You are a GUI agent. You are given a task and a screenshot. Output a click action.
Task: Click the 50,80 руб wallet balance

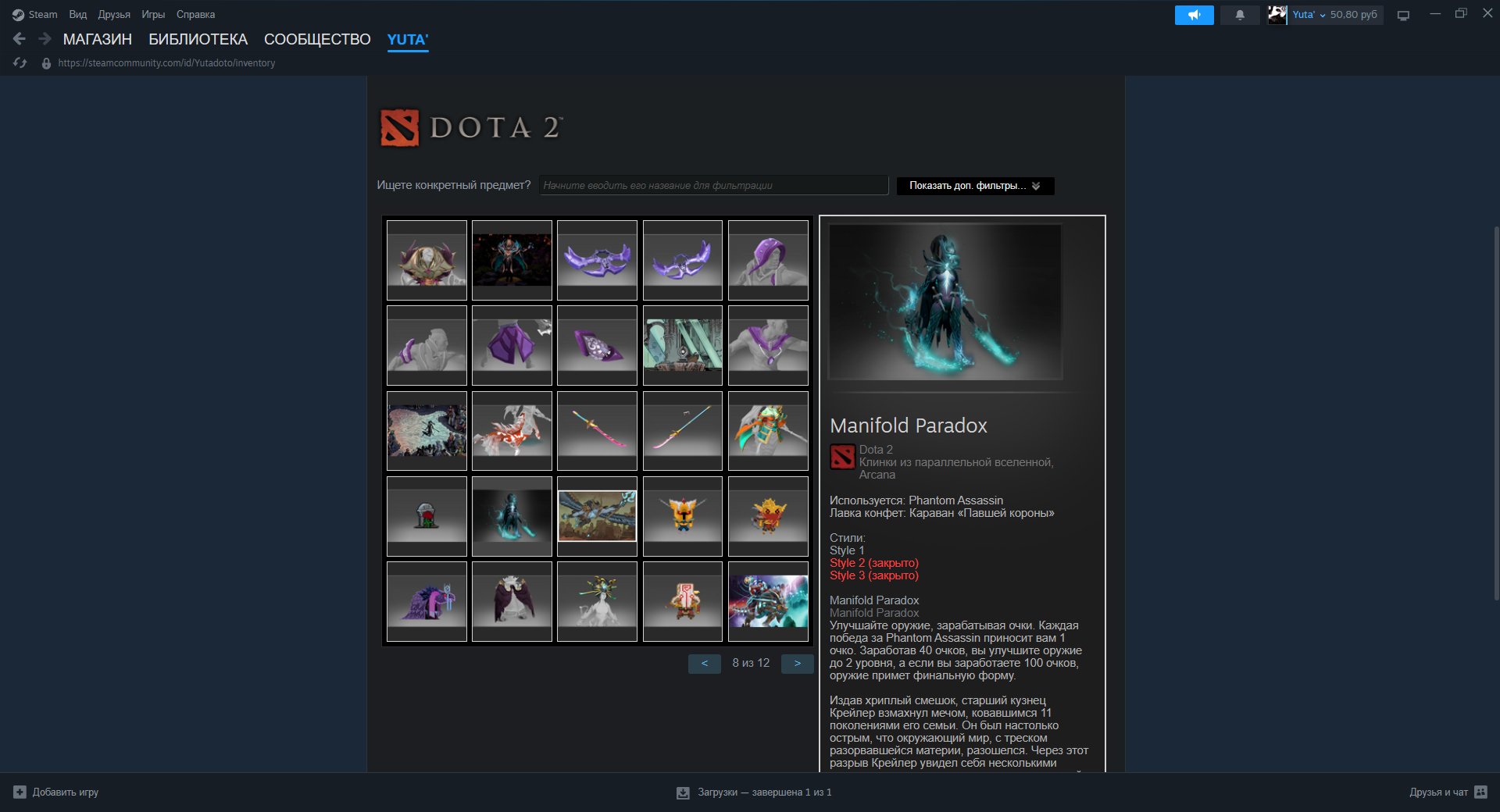click(1354, 15)
